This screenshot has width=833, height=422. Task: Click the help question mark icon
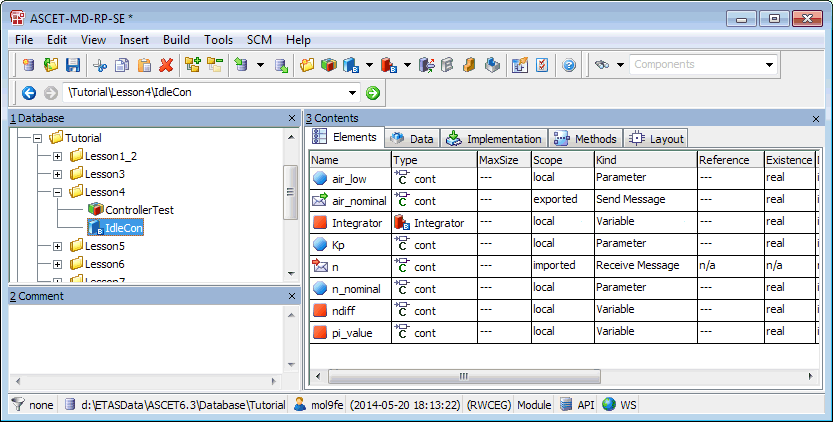coord(569,65)
